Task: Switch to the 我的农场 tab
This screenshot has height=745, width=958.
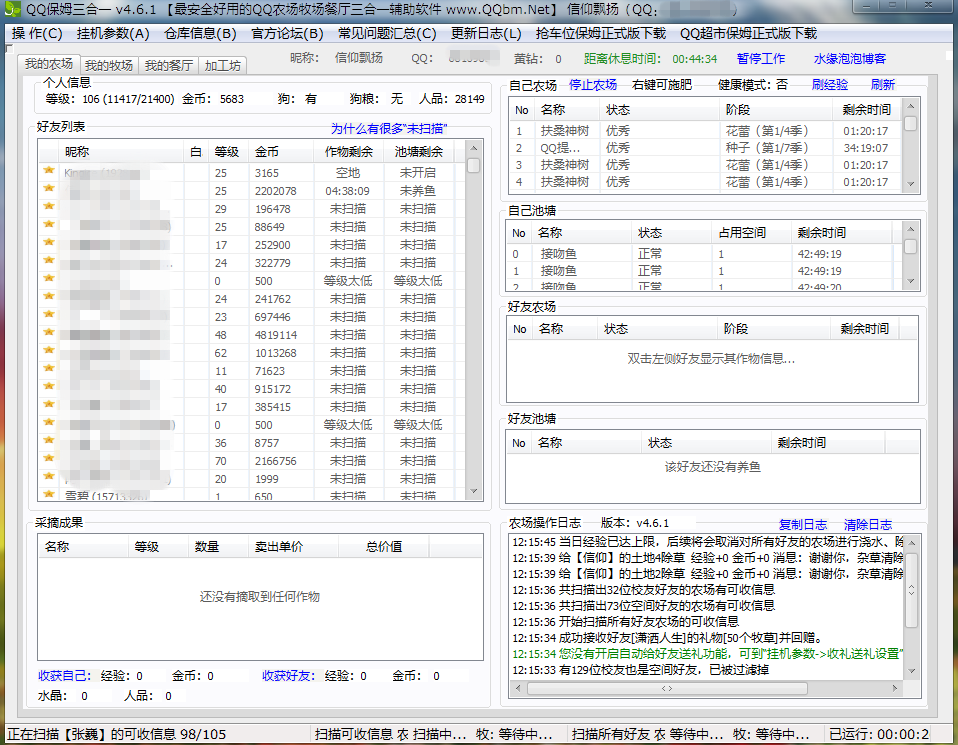Action: pos(49,64)
